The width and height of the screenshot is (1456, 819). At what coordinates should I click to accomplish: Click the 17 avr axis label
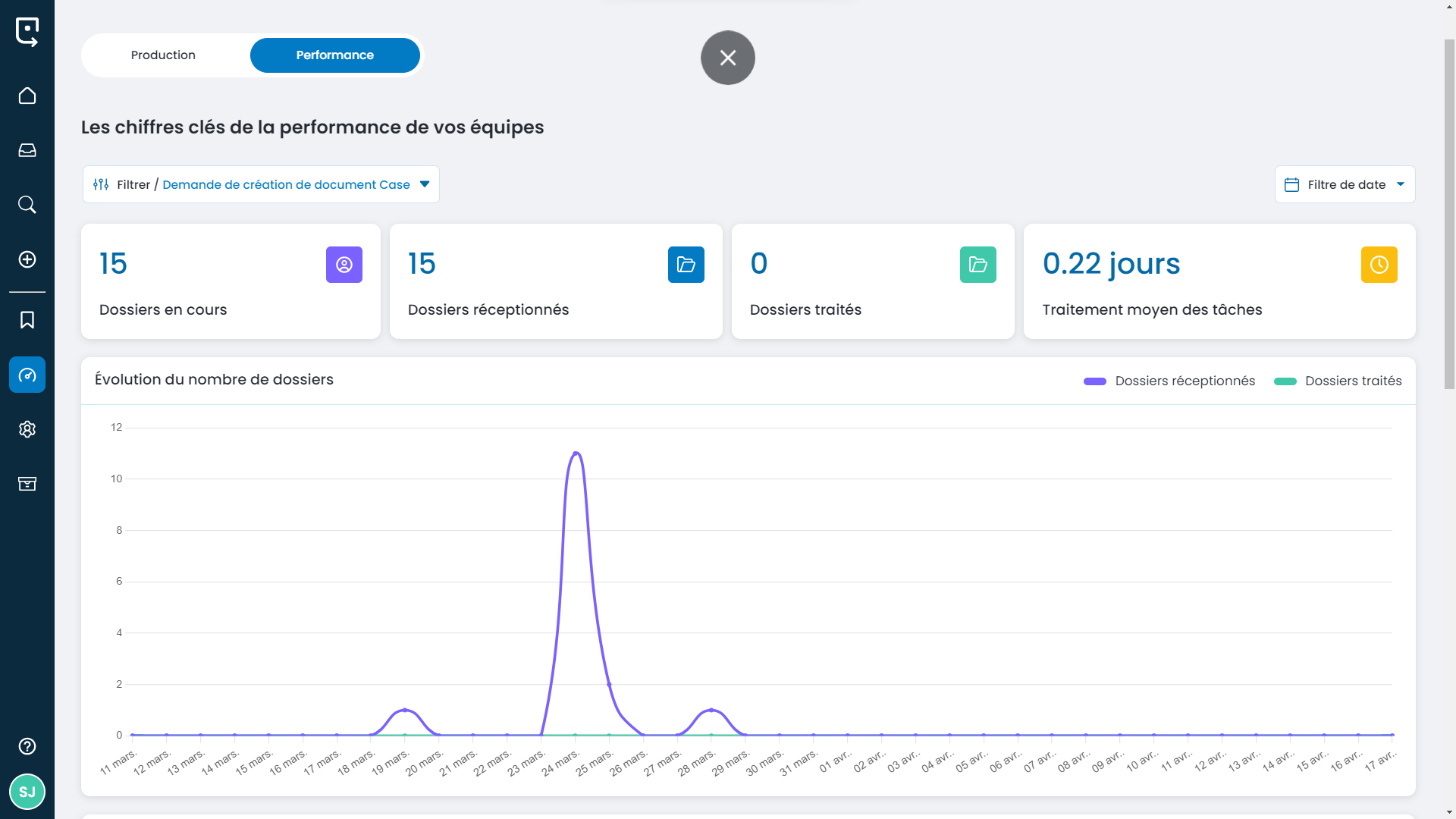[x=1380, y=761]
